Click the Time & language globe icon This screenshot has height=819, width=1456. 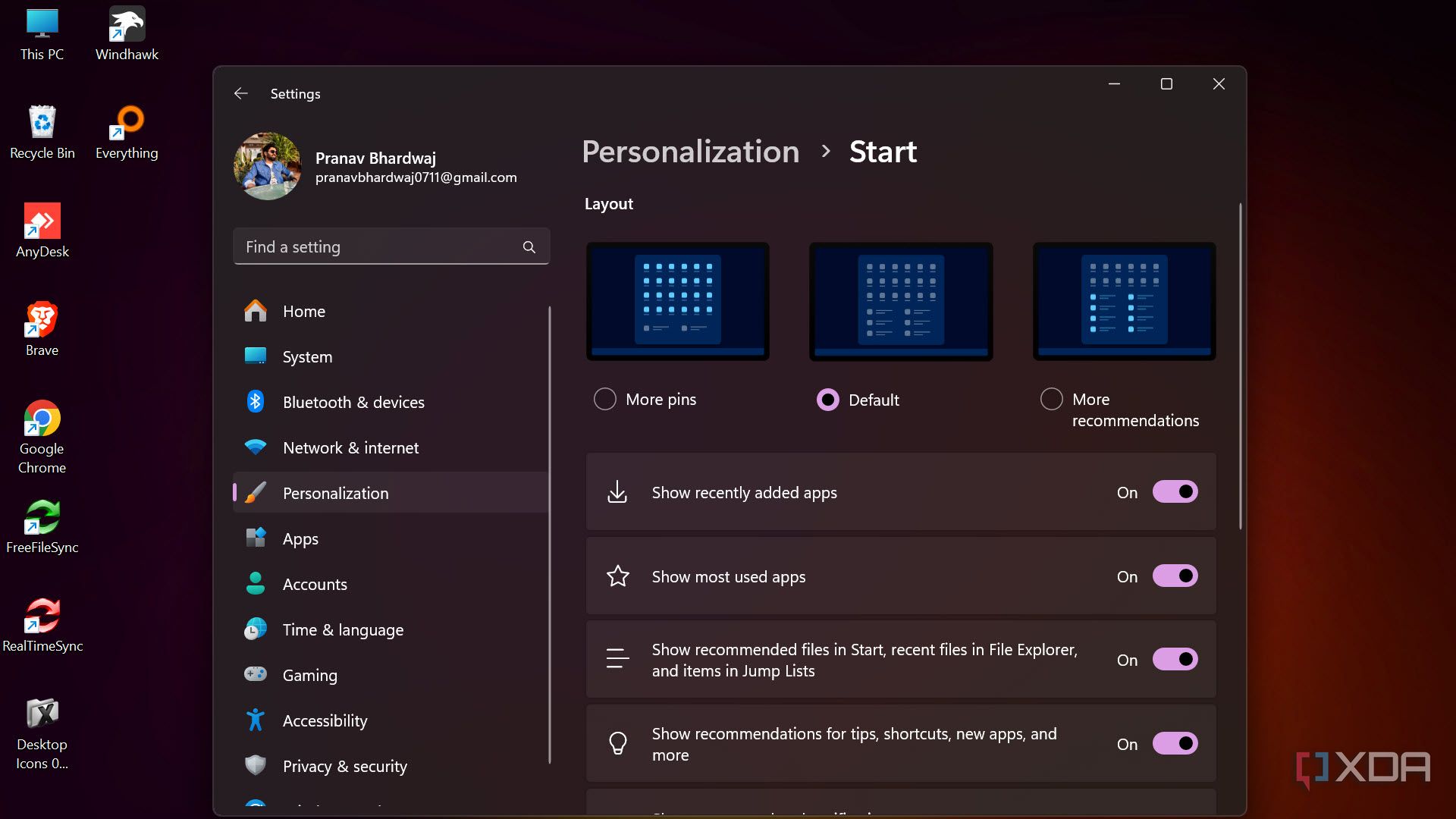[x=256, y=629]
